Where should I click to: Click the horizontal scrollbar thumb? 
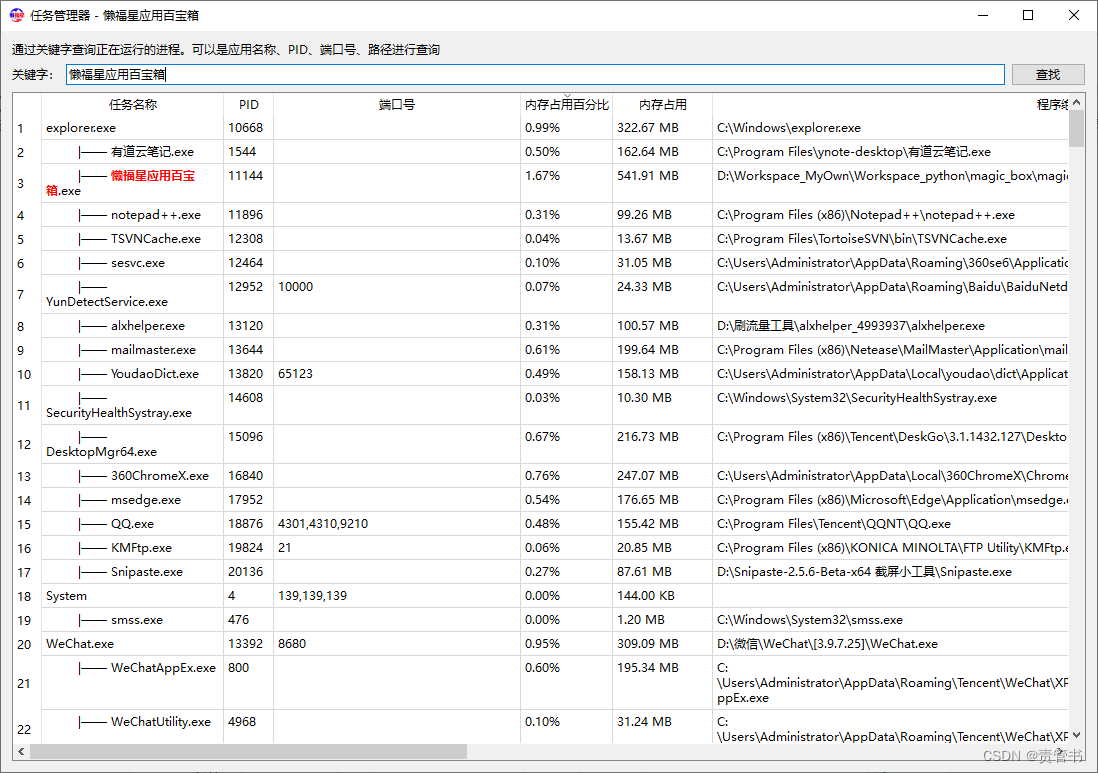pos(248,751)
